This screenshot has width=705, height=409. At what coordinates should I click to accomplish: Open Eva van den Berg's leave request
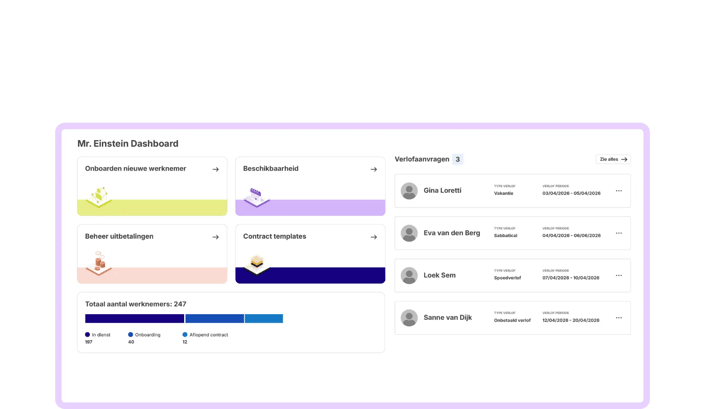click(x=513, y=233)
